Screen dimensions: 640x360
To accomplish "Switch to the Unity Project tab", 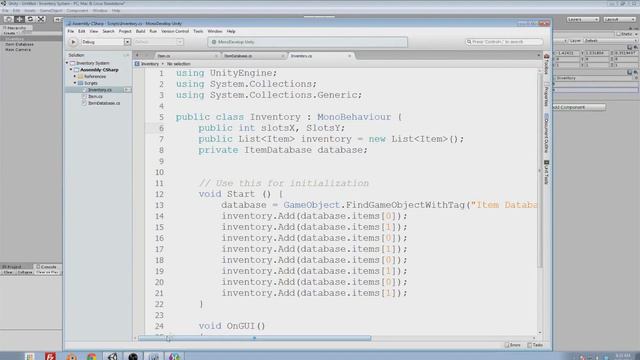I will [12, 267].
